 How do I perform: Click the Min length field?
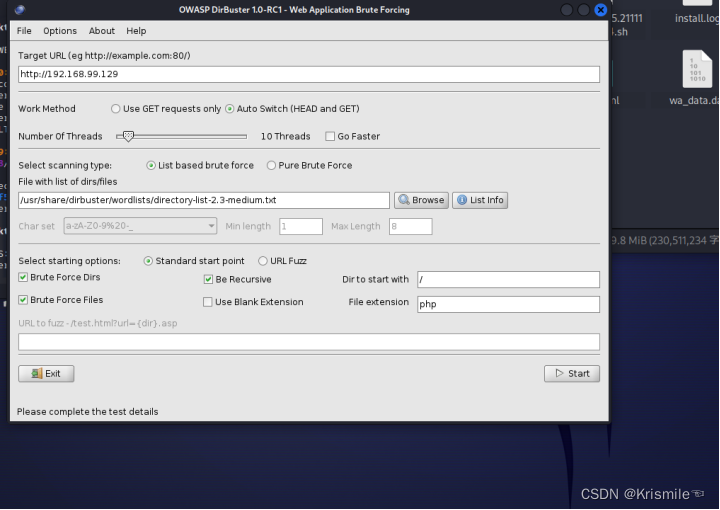click(301, 226)
